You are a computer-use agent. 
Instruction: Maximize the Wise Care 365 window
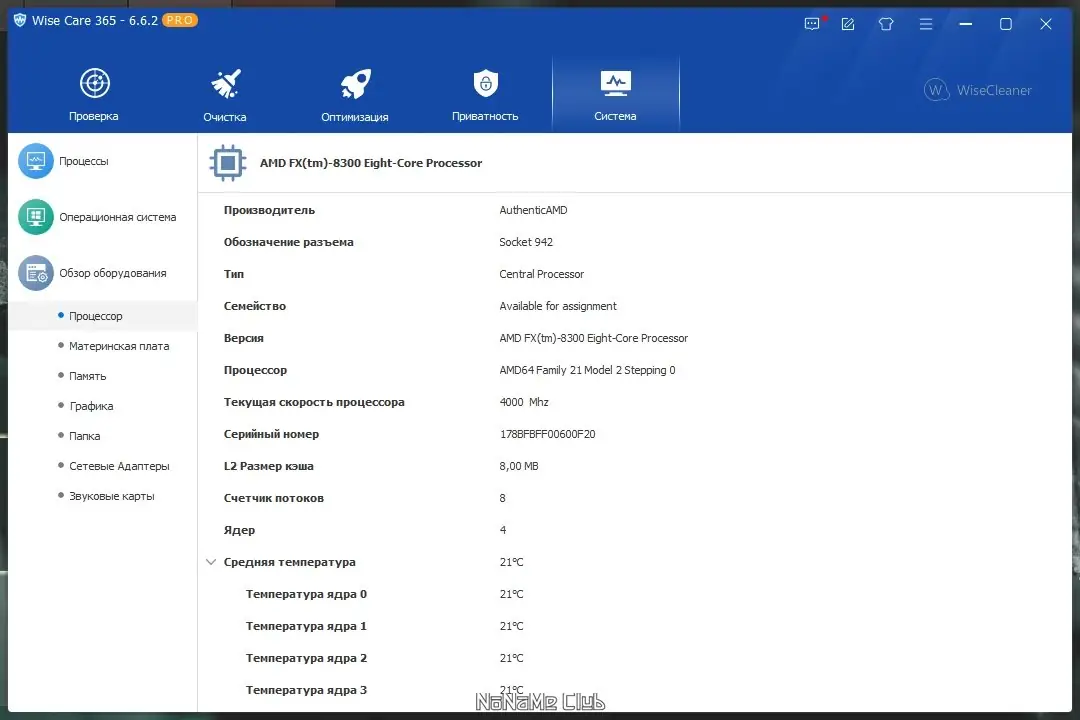pyautogui.click(x=1006, y=24)
